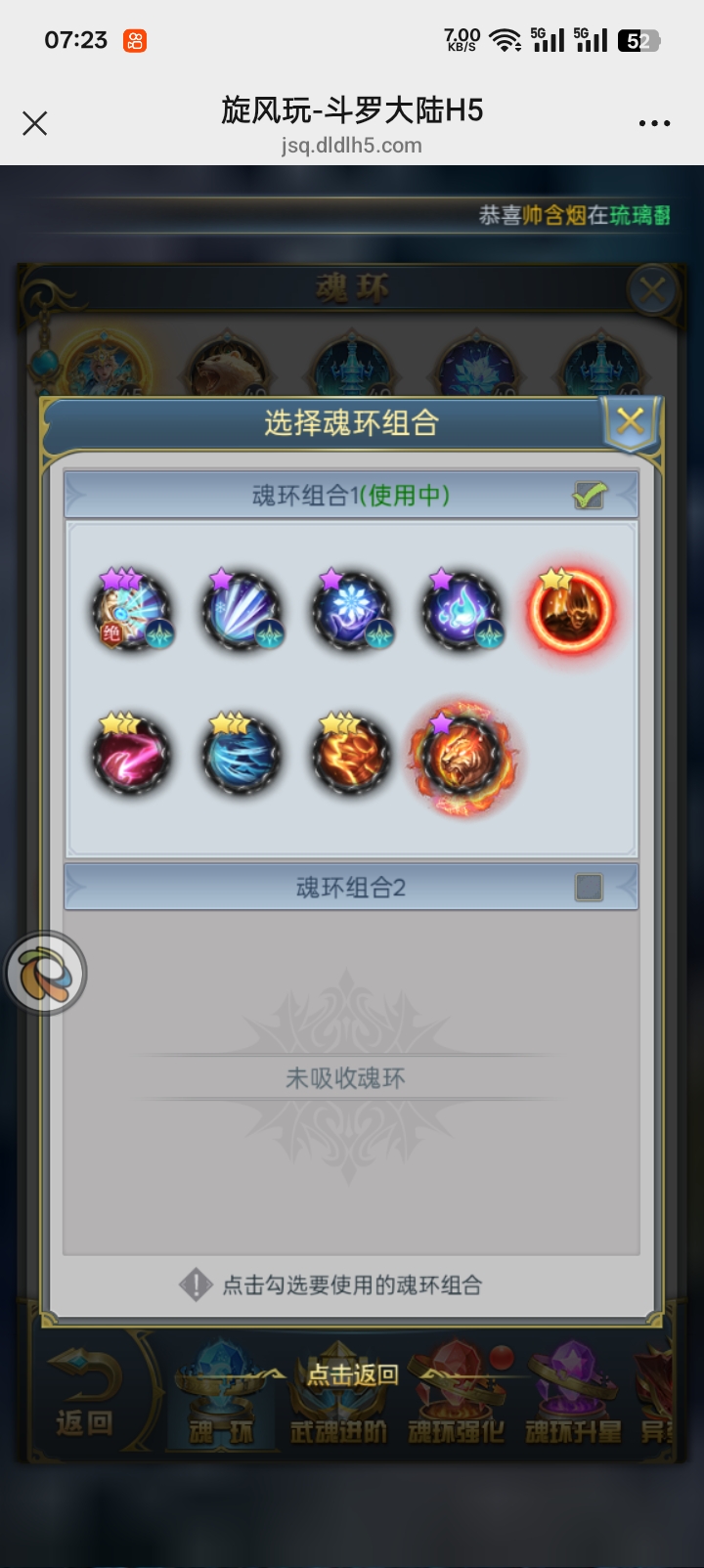The width and height of the screenshot is (704, 1568).
Task: Close the 选择魂环组合 dialog
Action: 631,422
